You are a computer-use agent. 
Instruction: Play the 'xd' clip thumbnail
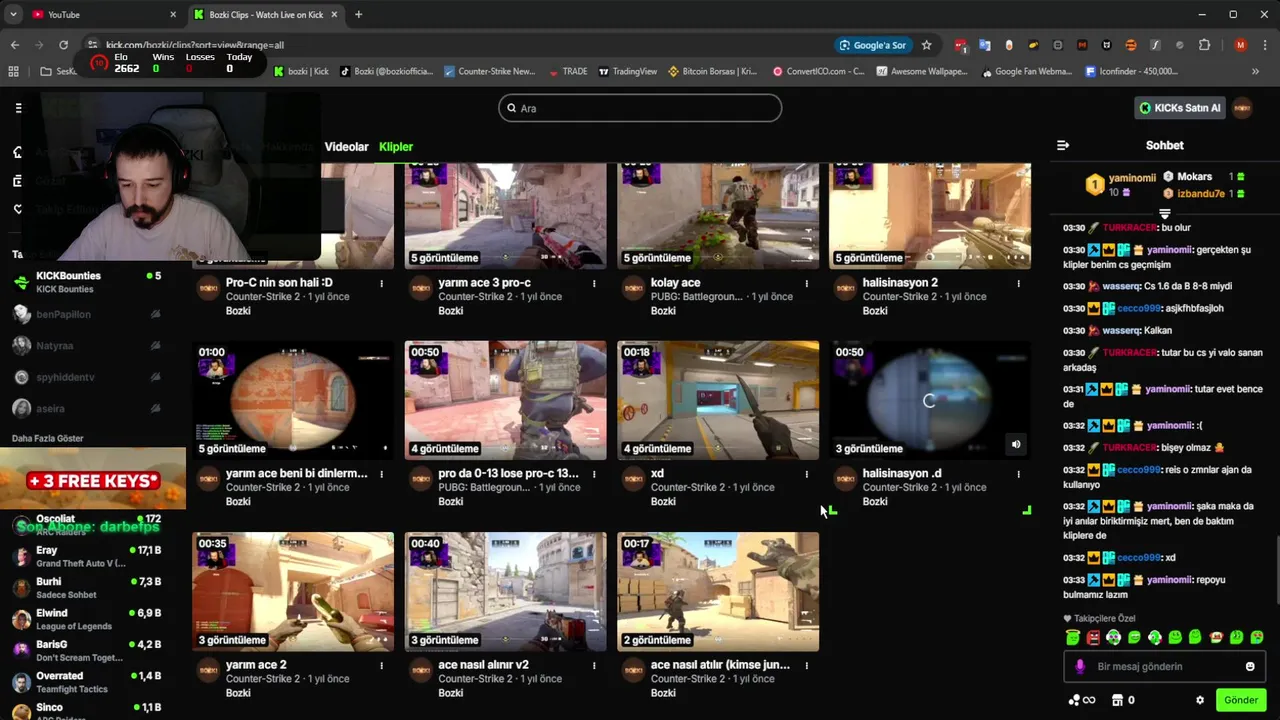click(x=718, y=400)
